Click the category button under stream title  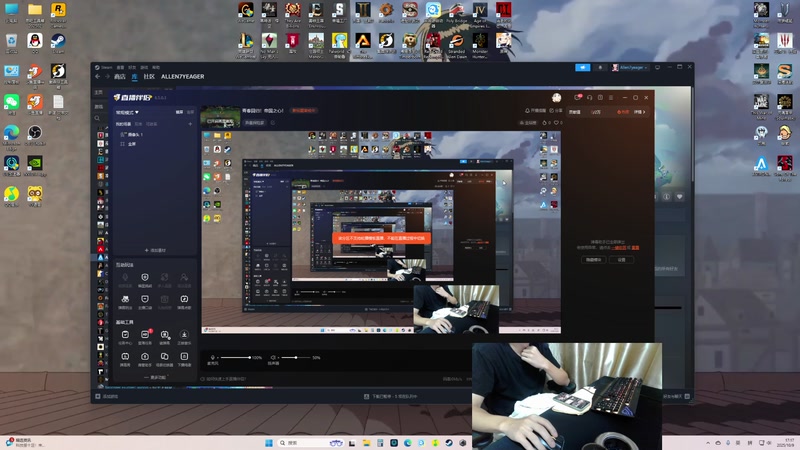click(x=255, y=123)
